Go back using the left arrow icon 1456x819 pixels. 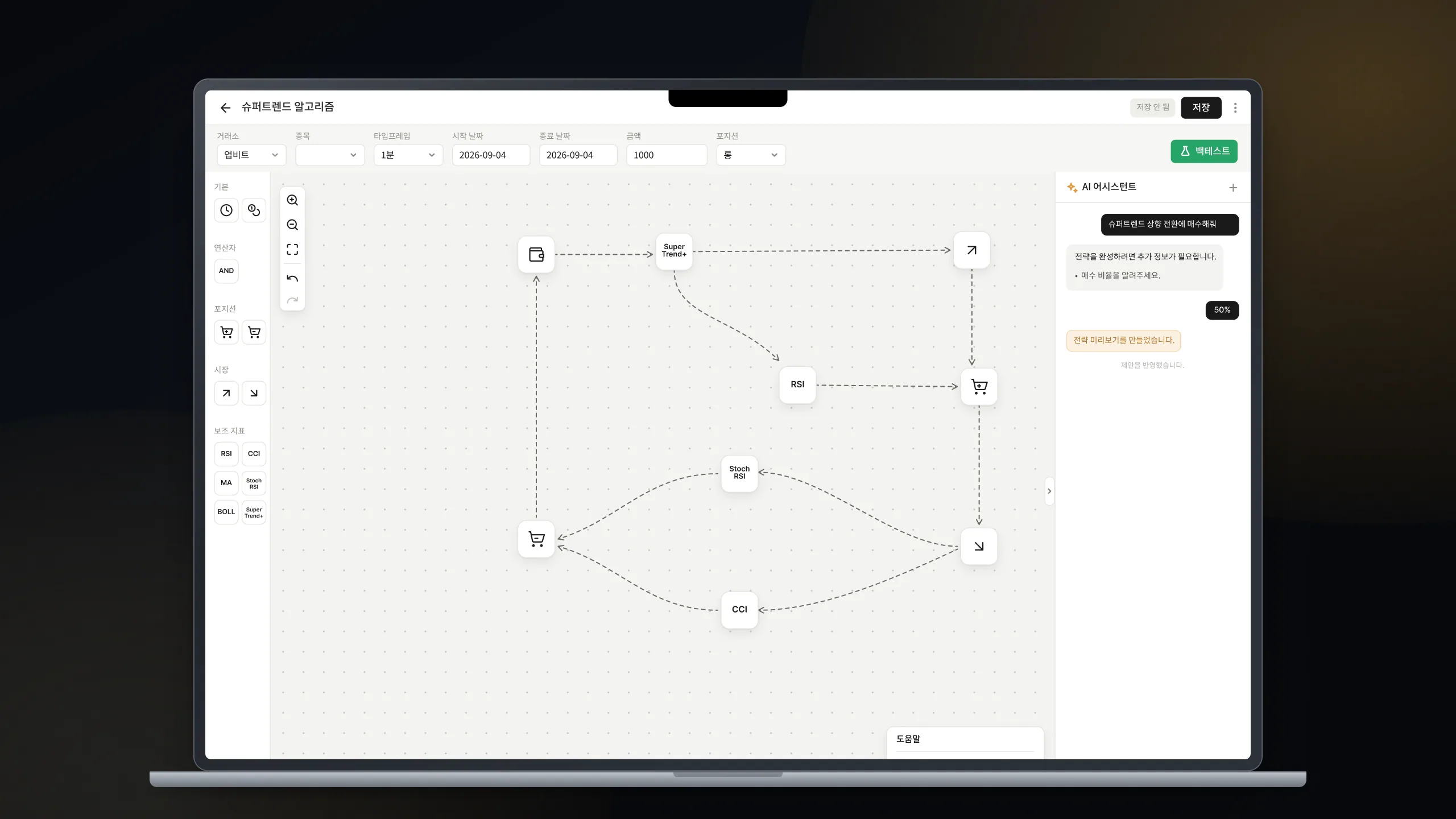(x=225, y=107)
